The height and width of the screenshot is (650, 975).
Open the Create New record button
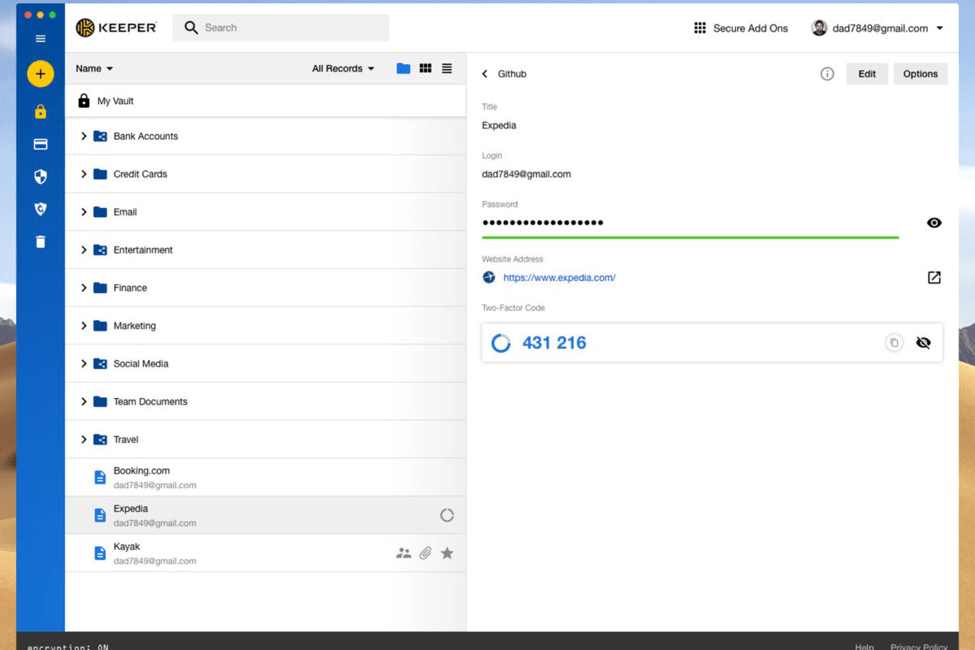(x=40, y=73)
